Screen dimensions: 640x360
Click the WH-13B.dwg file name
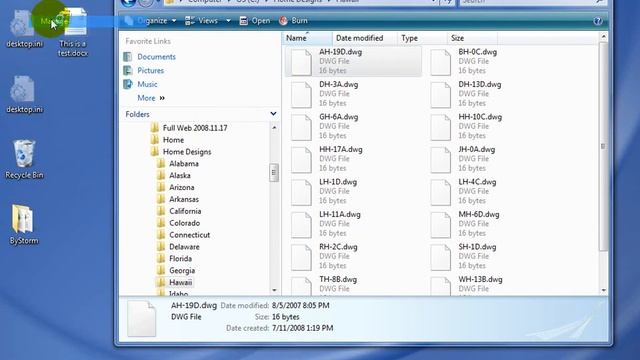coord(480,279)
